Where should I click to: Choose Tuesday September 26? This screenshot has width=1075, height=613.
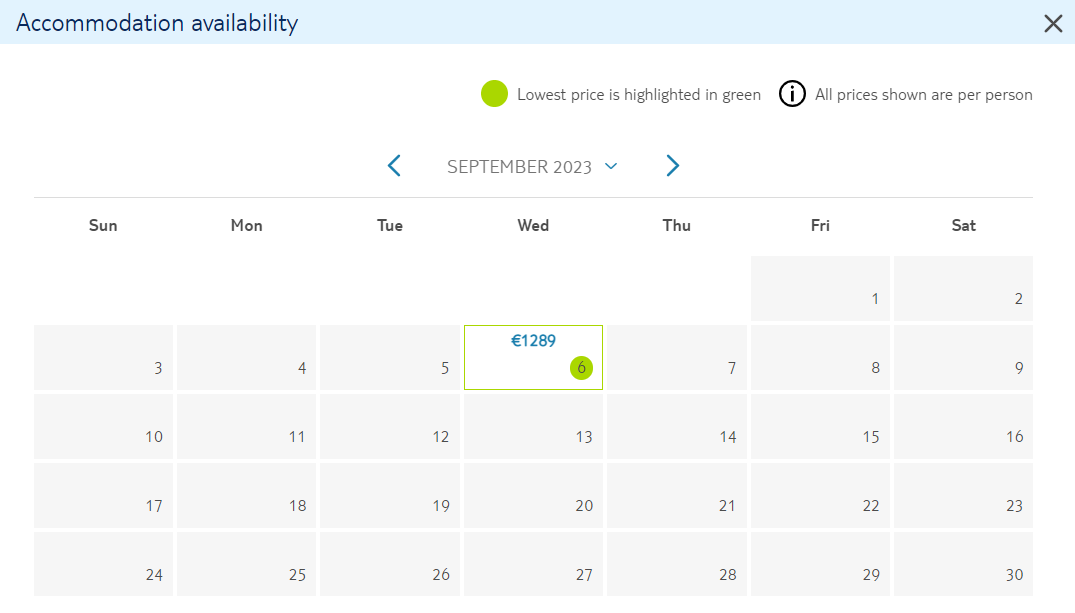(389, 564)
